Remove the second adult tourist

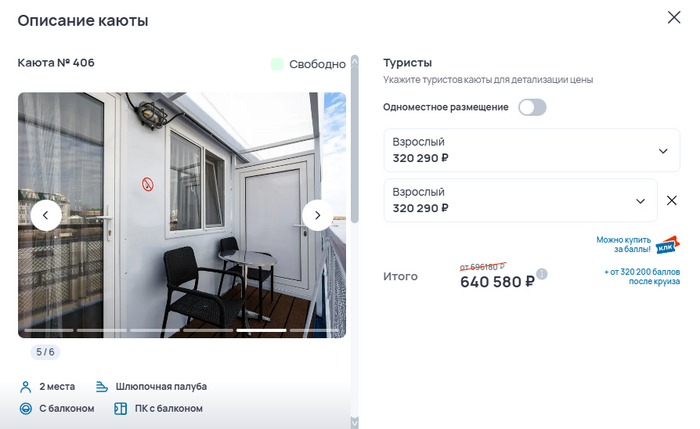pyautogui.click(x=671, y=200)
